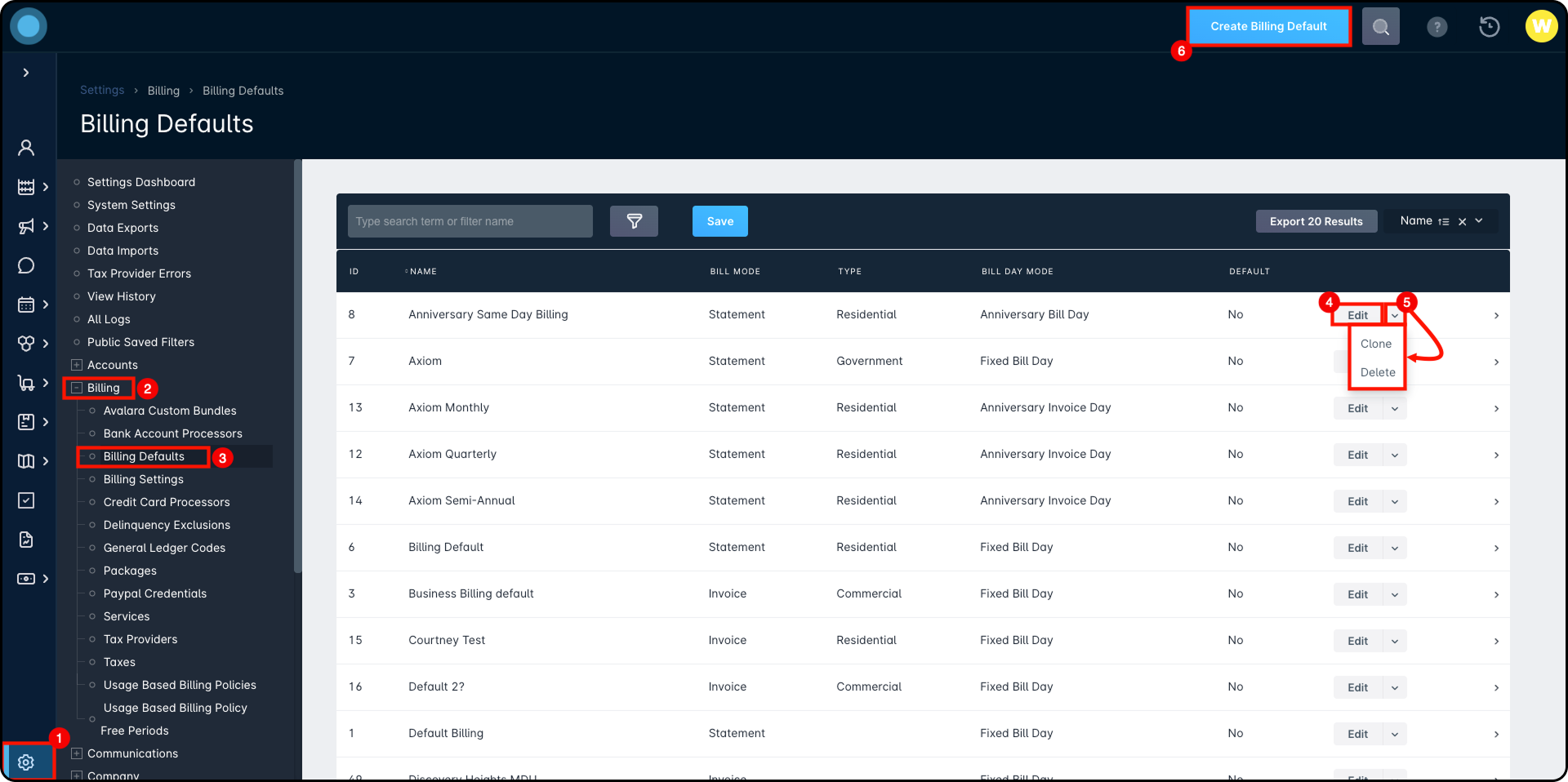Click Edit for Default 2? row
This screenshot has width=1568, height=782.
click(x=1357, y=687)
